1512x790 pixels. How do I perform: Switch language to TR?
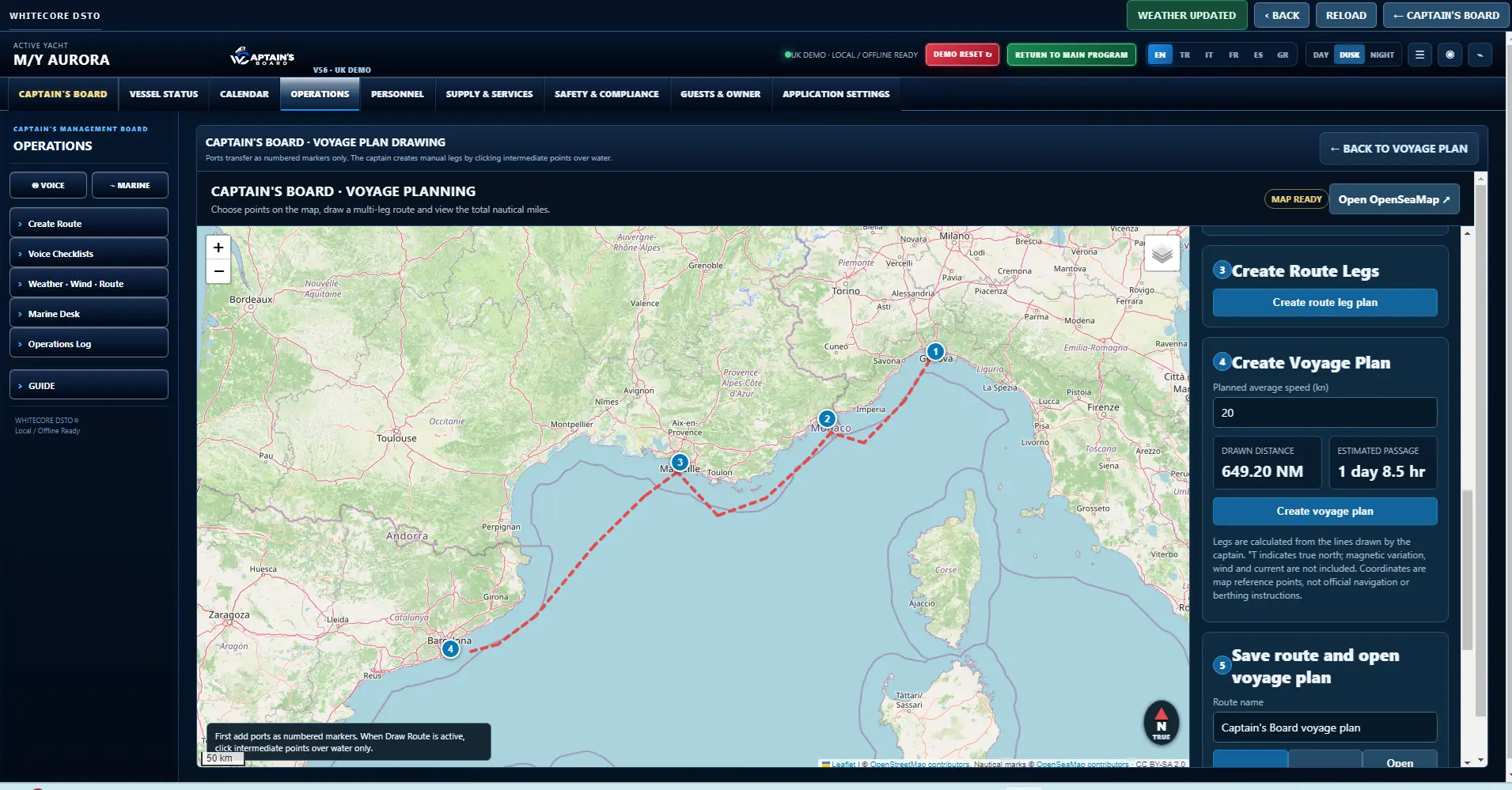(1184, 55)
